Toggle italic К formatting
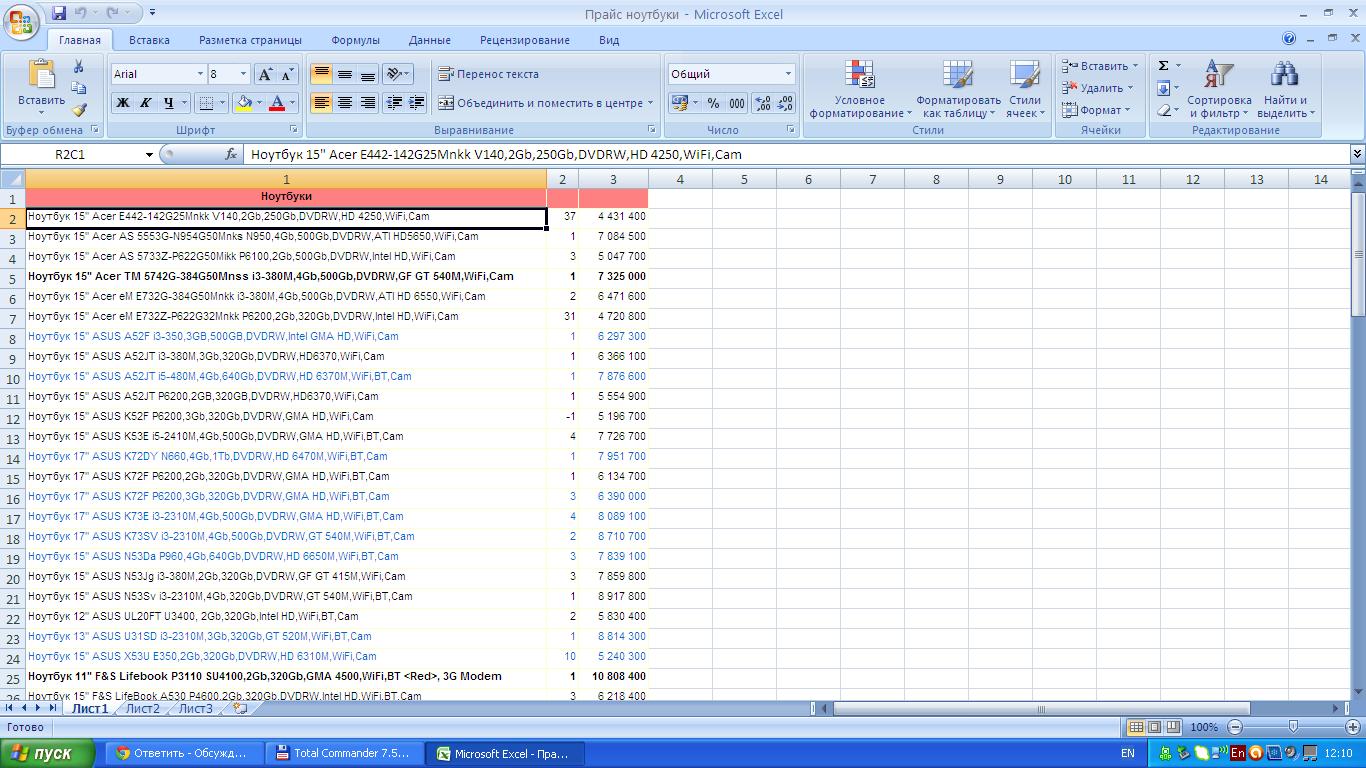This screenshot has height=768, width=1366. tap(145, 102)
